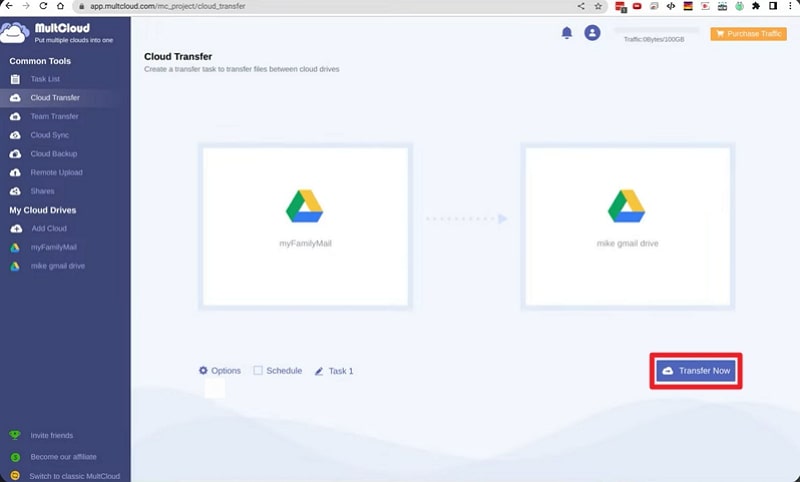The width and height of the screenshot is (800, 482).
Task: Go forward in browser
Action: coord(26,6)
